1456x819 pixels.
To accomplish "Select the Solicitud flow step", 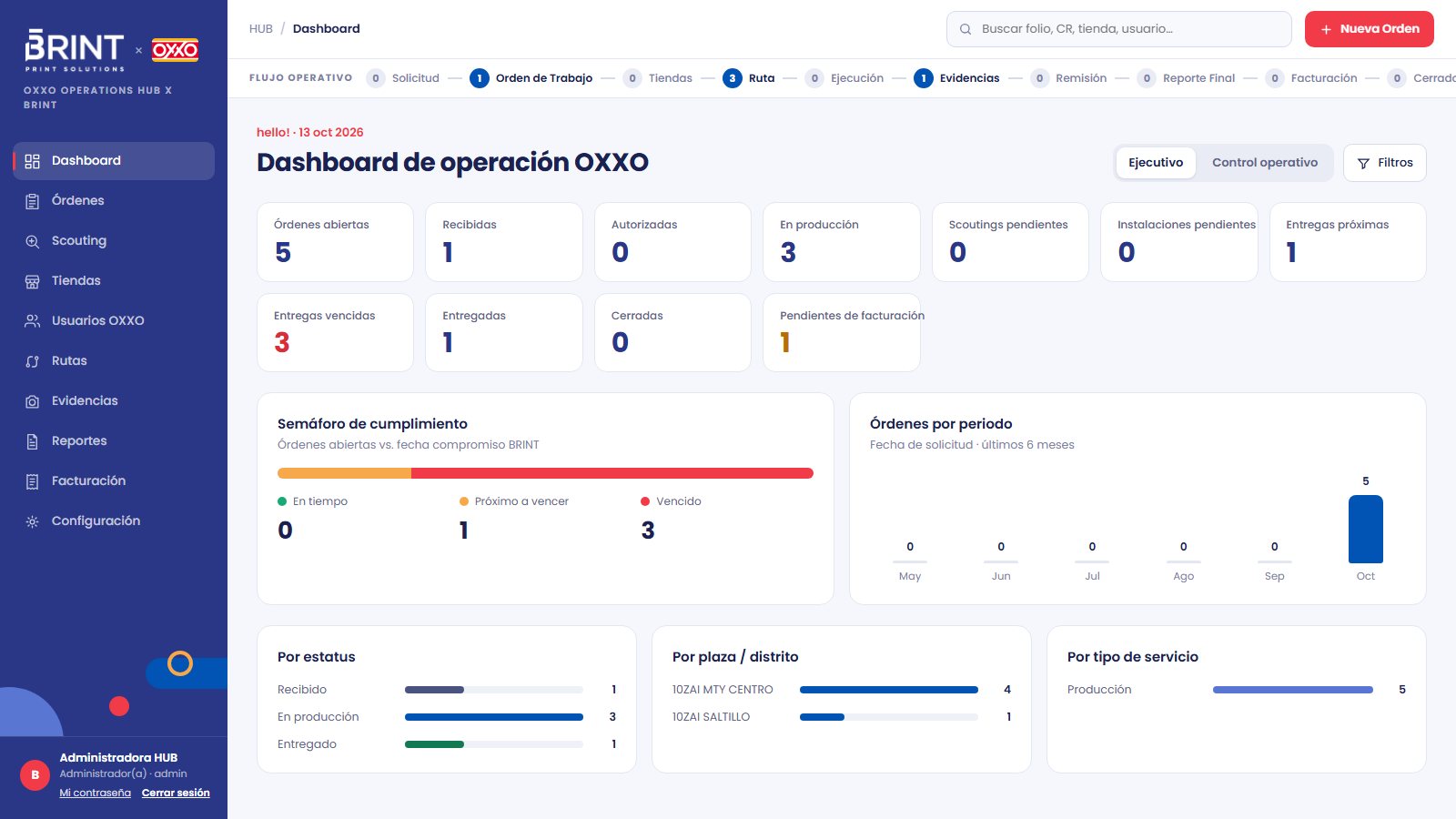I will (403, 78).
